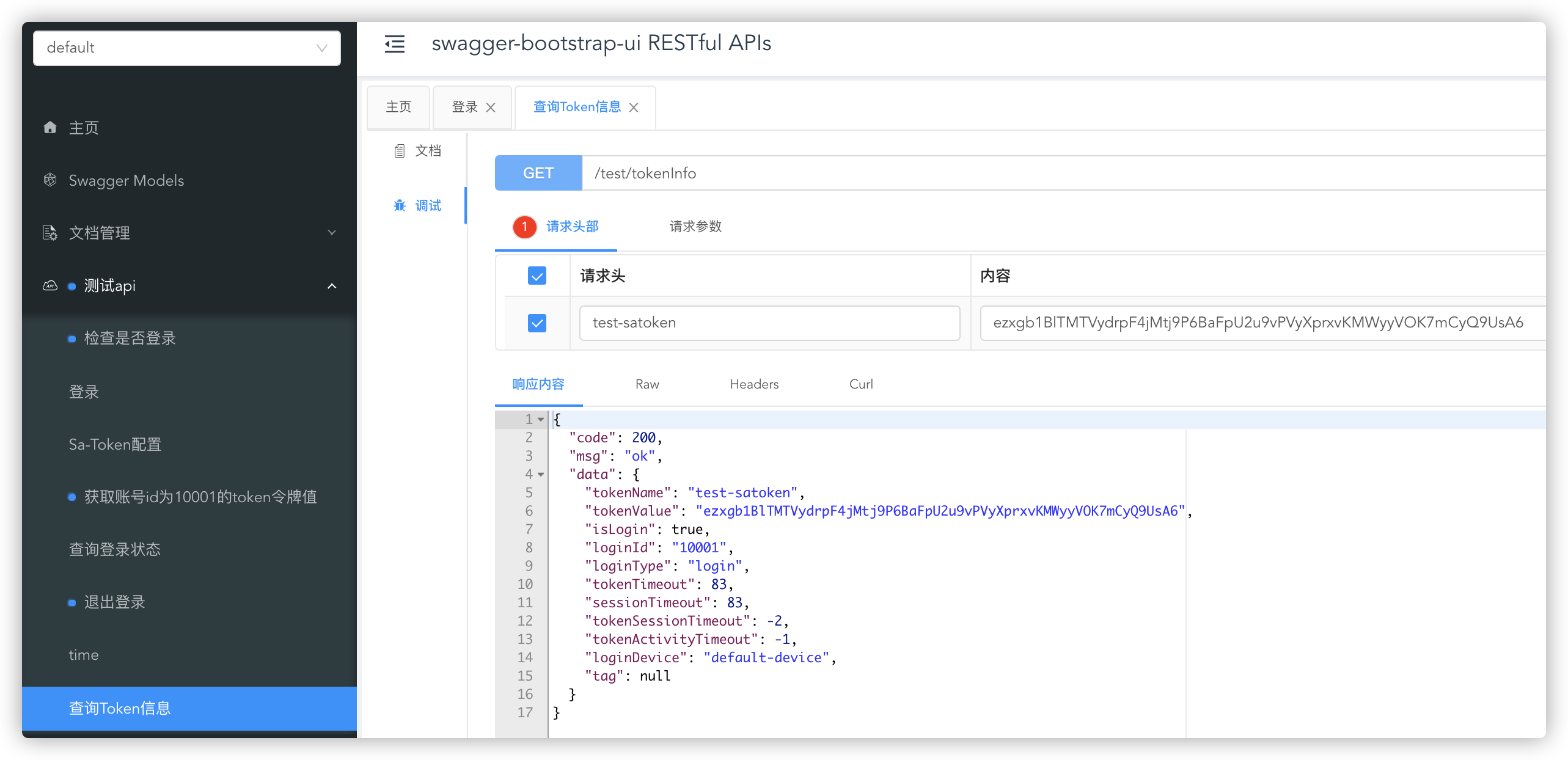Viewport: 1568px width, 760px height.
Task: Select the Swagger Models cube icon
Action: click(x=51, y=180)
